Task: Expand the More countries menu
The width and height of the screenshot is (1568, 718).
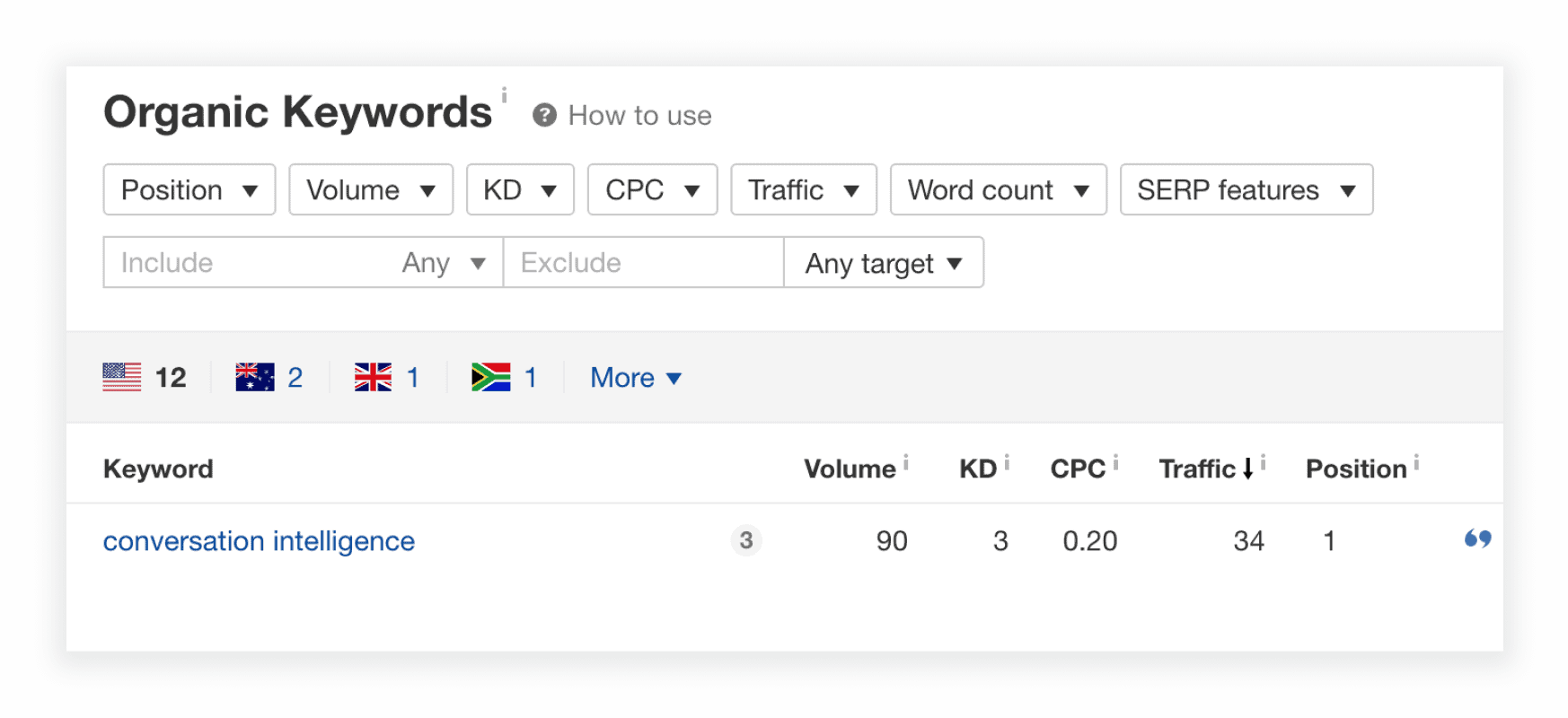Action: coord(636,378)
